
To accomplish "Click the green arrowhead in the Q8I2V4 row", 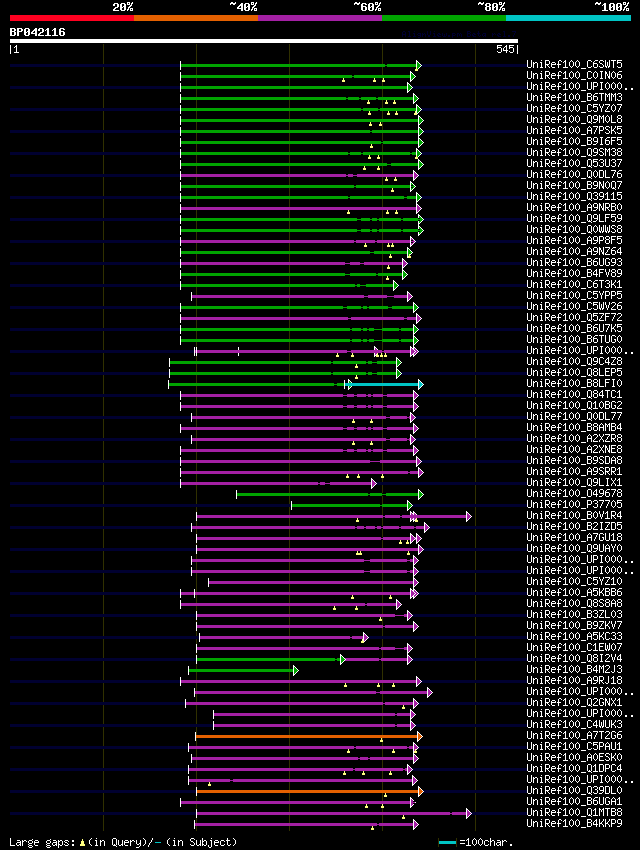I will tap(342, 660).
